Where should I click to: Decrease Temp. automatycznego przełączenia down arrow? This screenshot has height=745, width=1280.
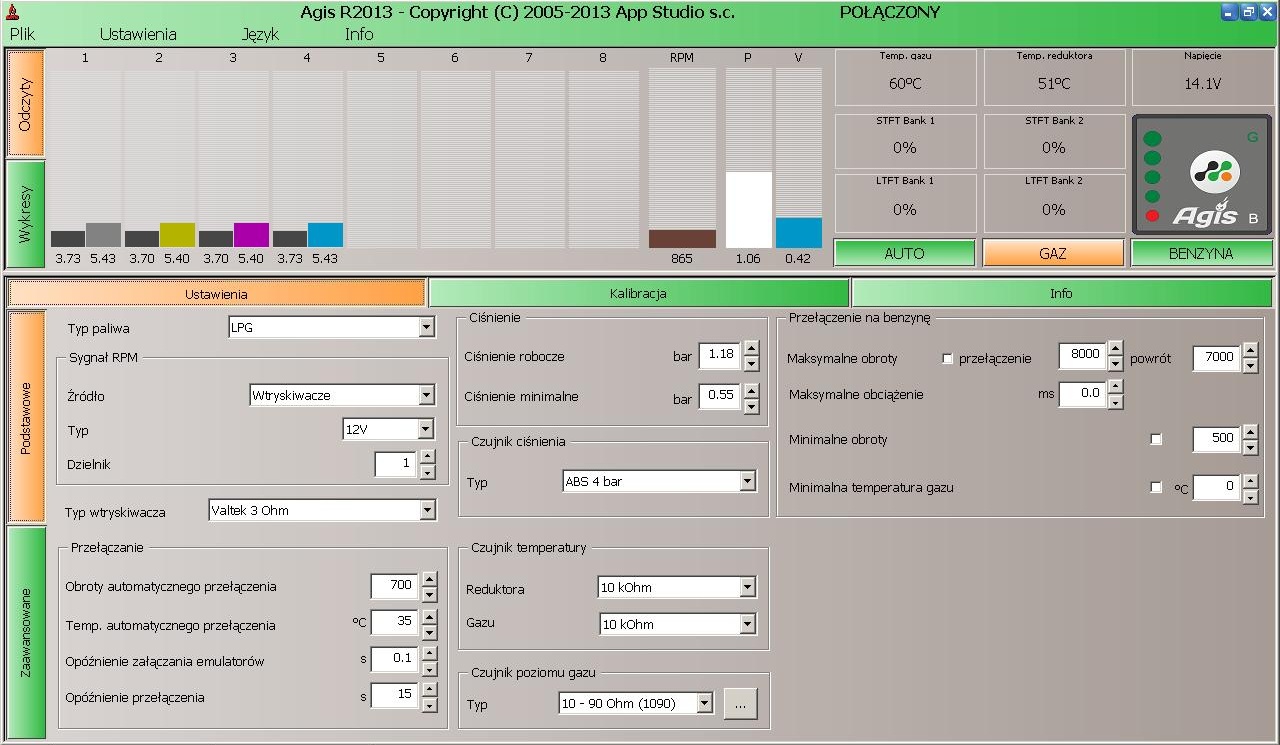coord(429,633)
